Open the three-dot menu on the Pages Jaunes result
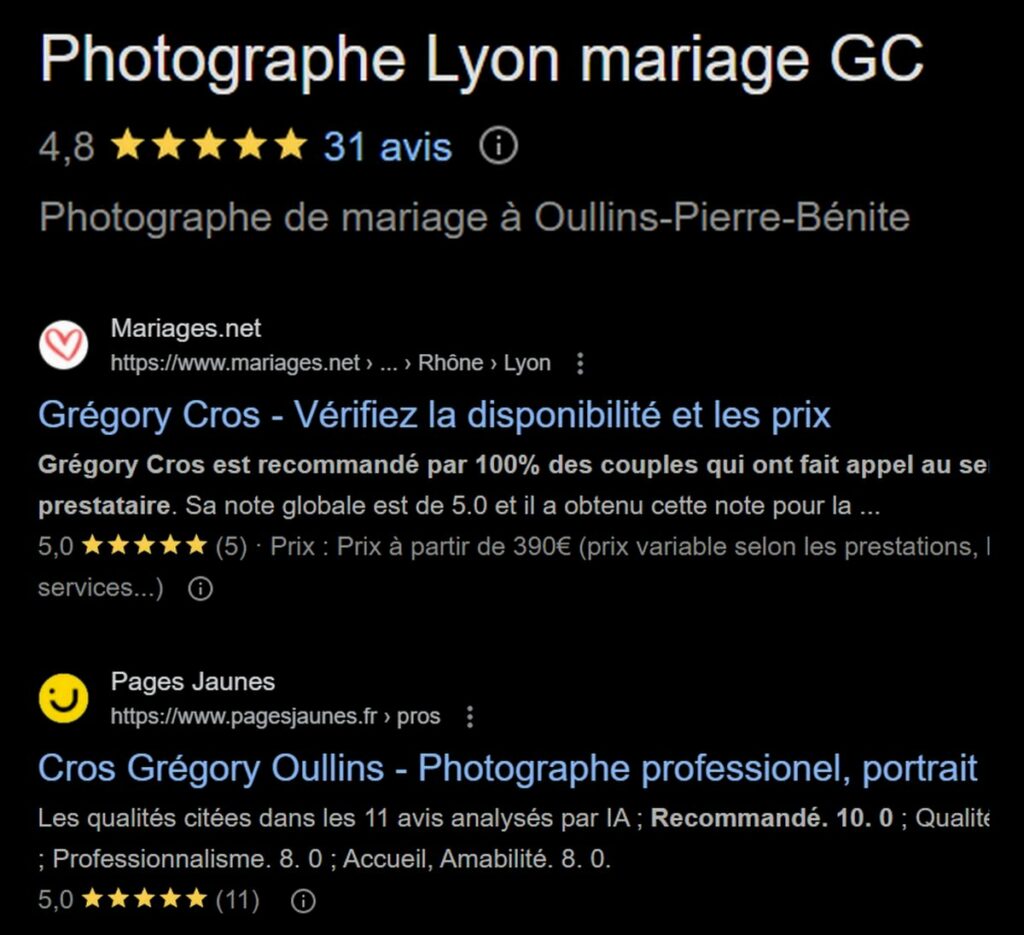Screen dimensions: 1024x935 pos(468,717)
